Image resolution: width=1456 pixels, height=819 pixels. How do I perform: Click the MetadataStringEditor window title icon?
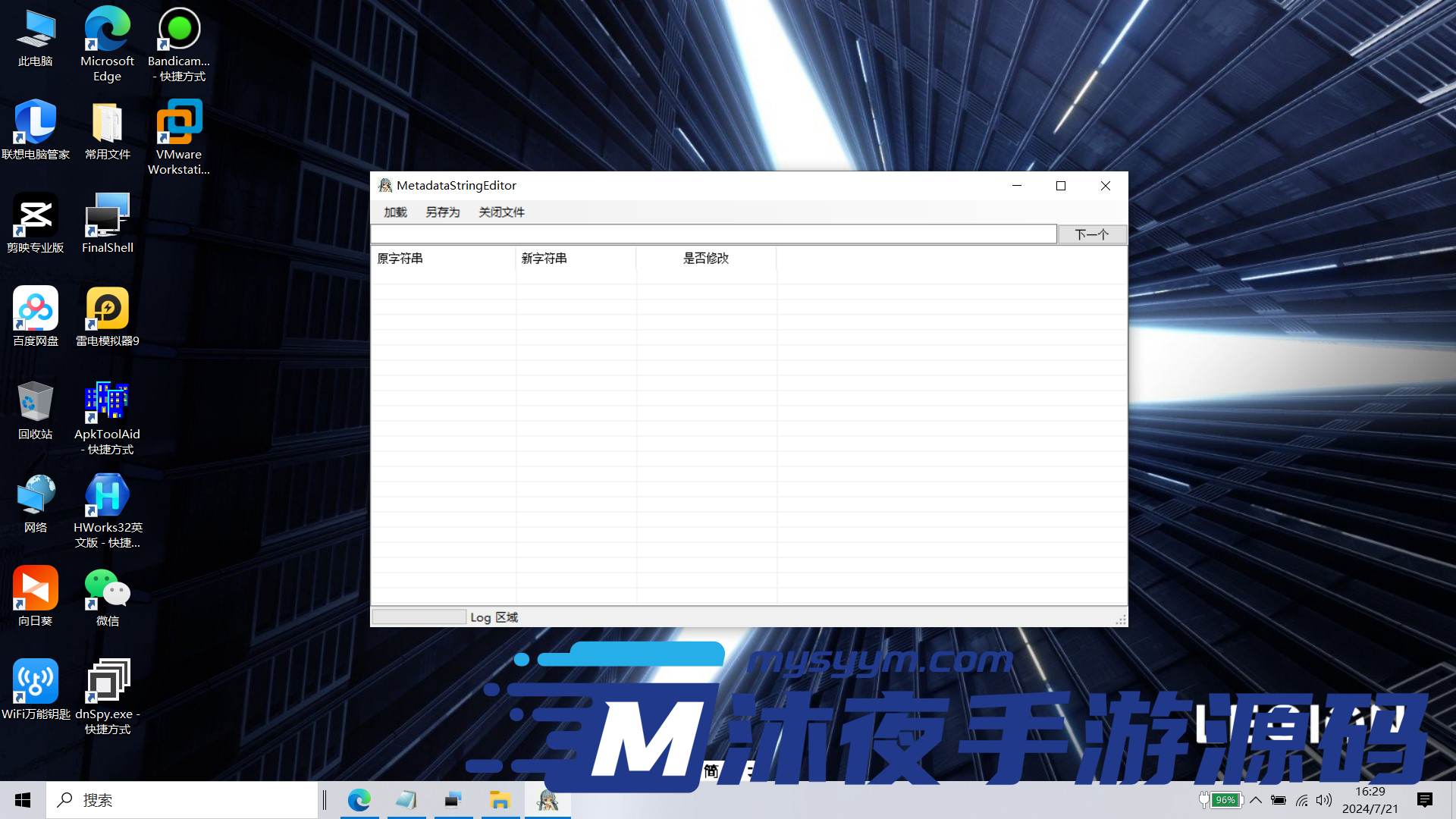pos(386,185)
